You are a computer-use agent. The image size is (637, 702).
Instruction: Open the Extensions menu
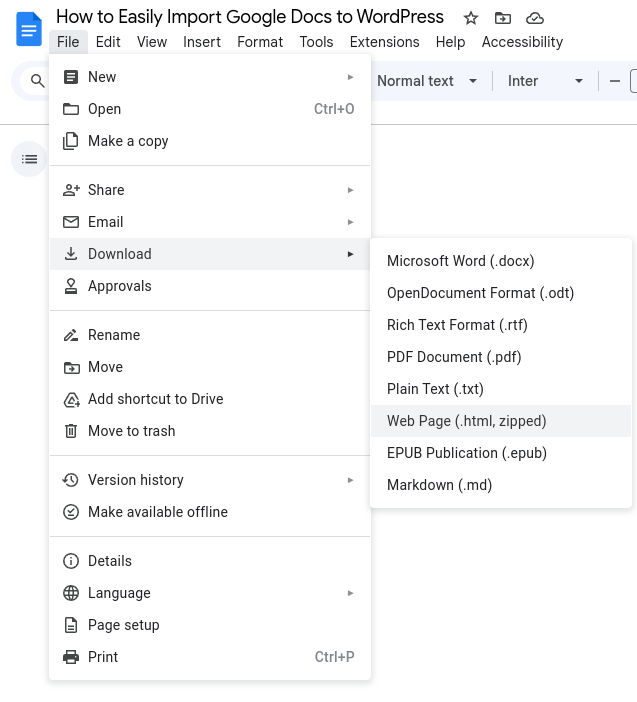pyautogui.click(x=385, y=42)
